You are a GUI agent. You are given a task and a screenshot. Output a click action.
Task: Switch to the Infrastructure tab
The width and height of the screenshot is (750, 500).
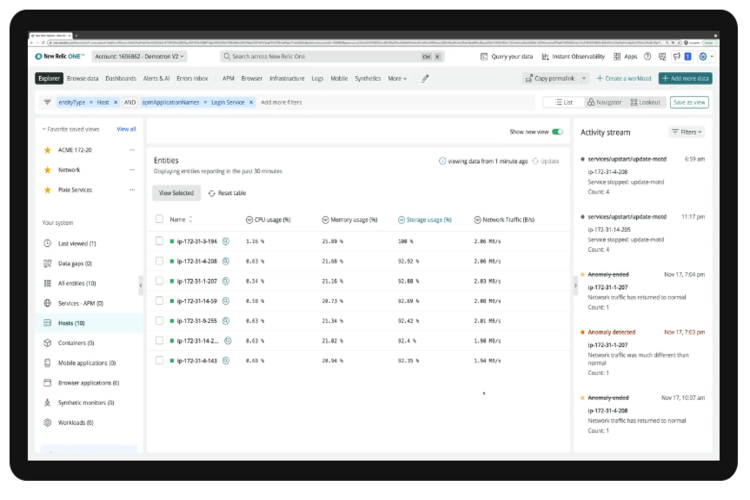pos(287,78)
